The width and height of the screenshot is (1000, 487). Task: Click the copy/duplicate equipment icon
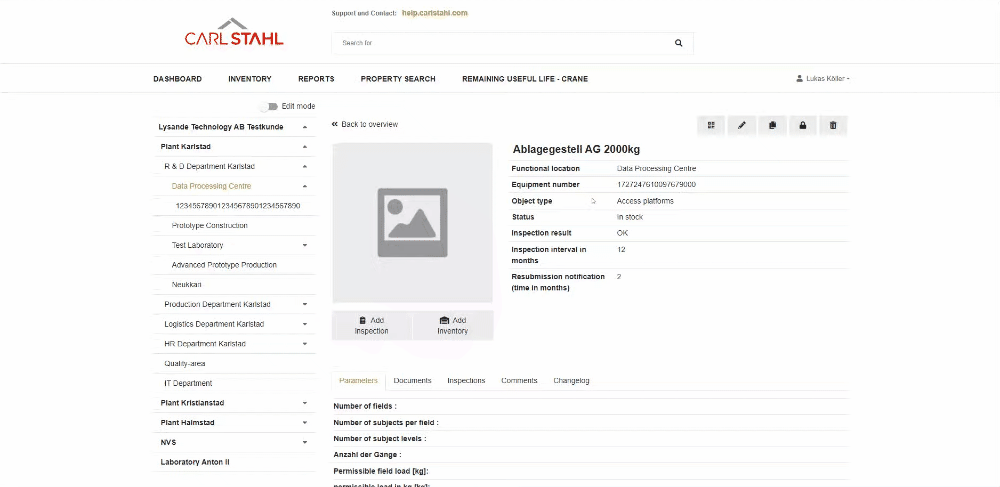click(x=771, y=125)
